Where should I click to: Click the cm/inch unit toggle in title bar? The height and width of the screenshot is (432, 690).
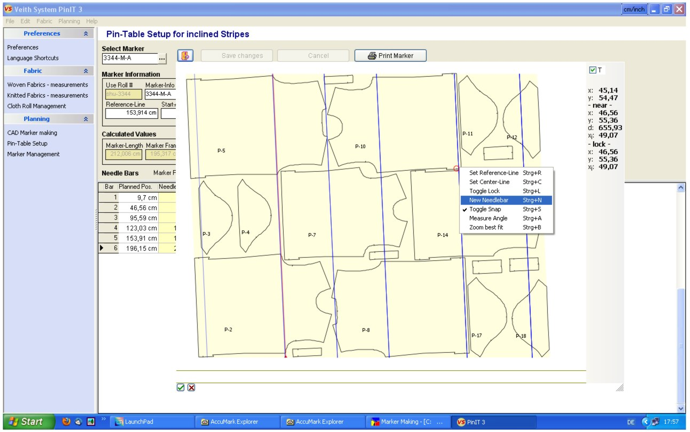click(x=634, y=9)
